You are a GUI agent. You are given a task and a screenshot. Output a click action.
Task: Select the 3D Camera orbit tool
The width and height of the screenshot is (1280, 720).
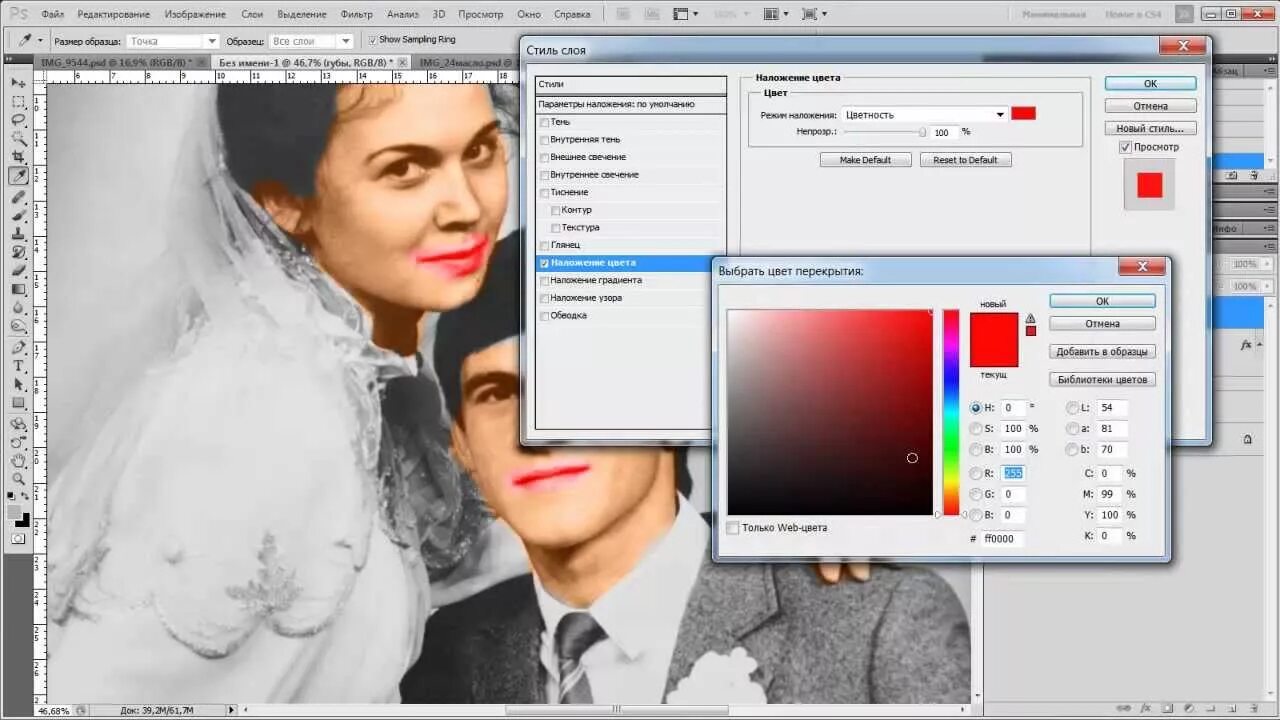(18, 442)
